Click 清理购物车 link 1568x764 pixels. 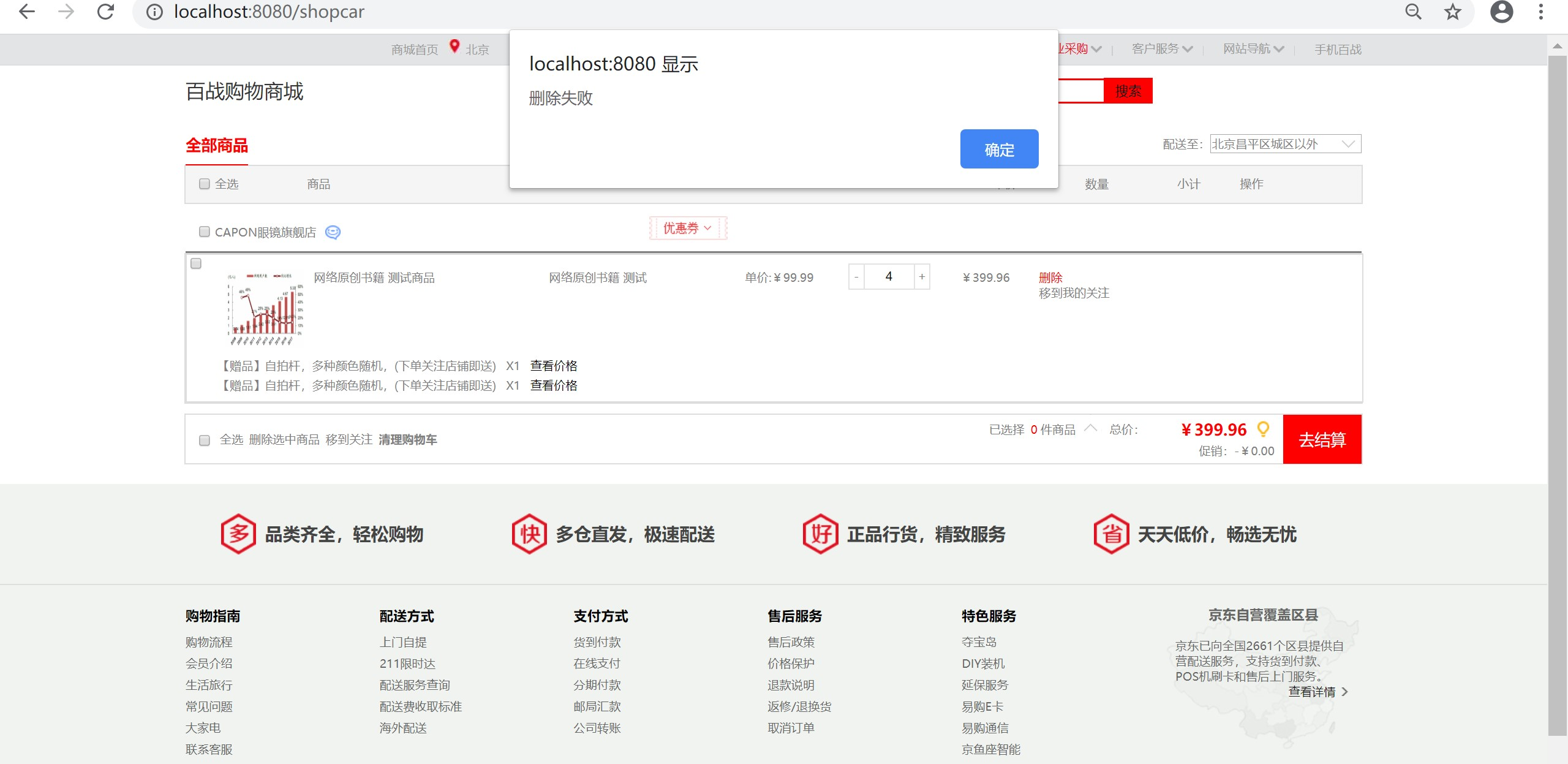408,439
